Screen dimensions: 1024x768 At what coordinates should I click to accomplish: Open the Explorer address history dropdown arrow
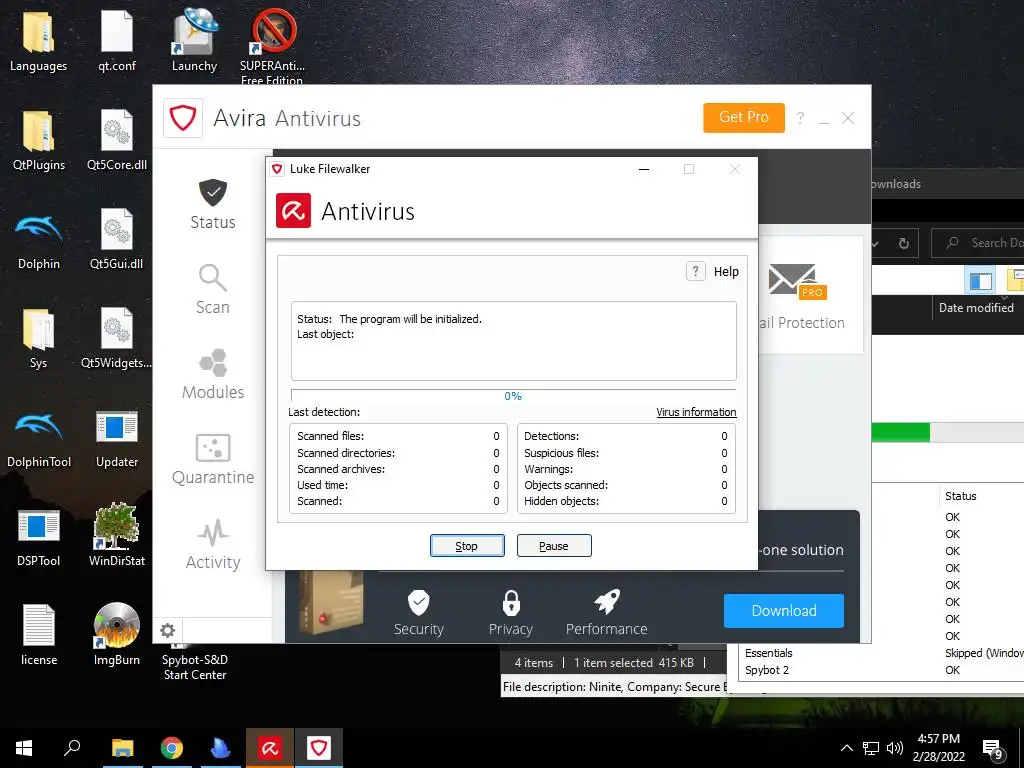875,244
